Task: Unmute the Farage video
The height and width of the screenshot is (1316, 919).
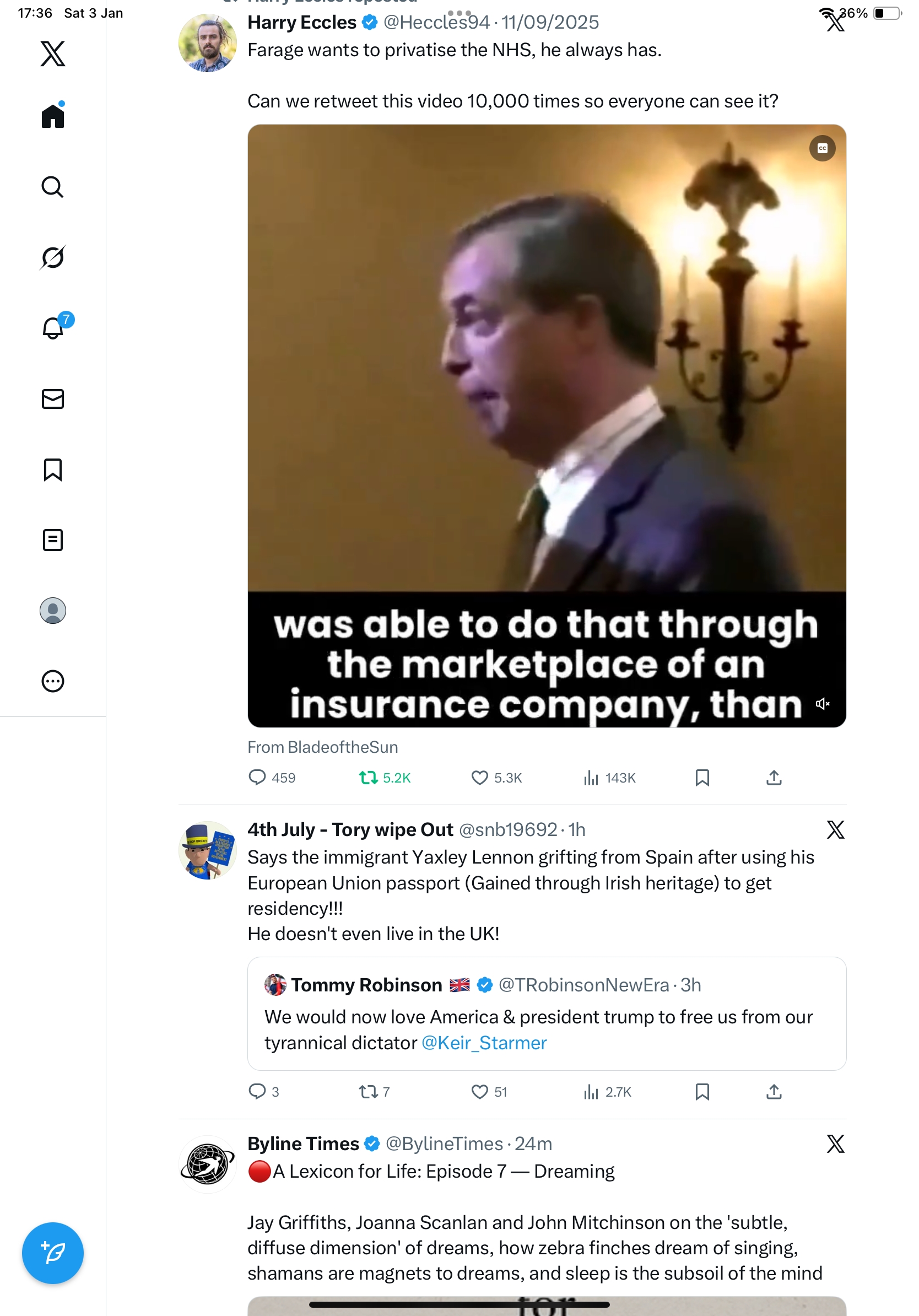Action: click(x=822, y=703)
